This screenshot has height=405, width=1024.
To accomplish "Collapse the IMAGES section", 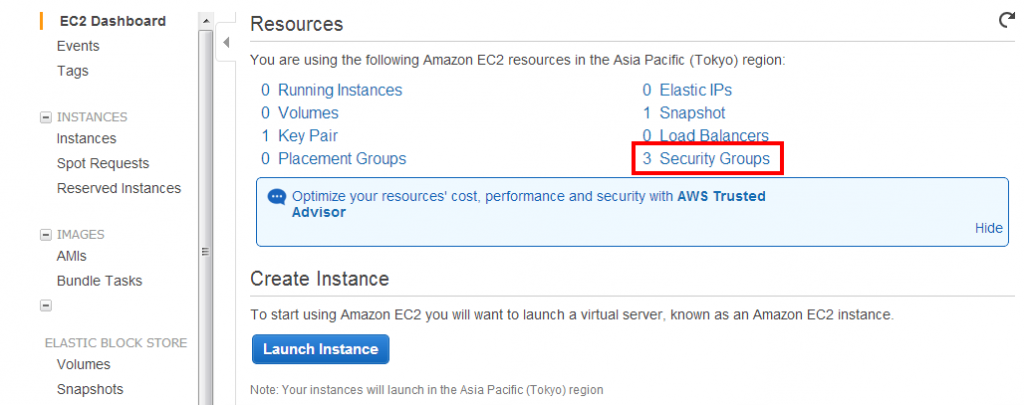I will 46,235.
